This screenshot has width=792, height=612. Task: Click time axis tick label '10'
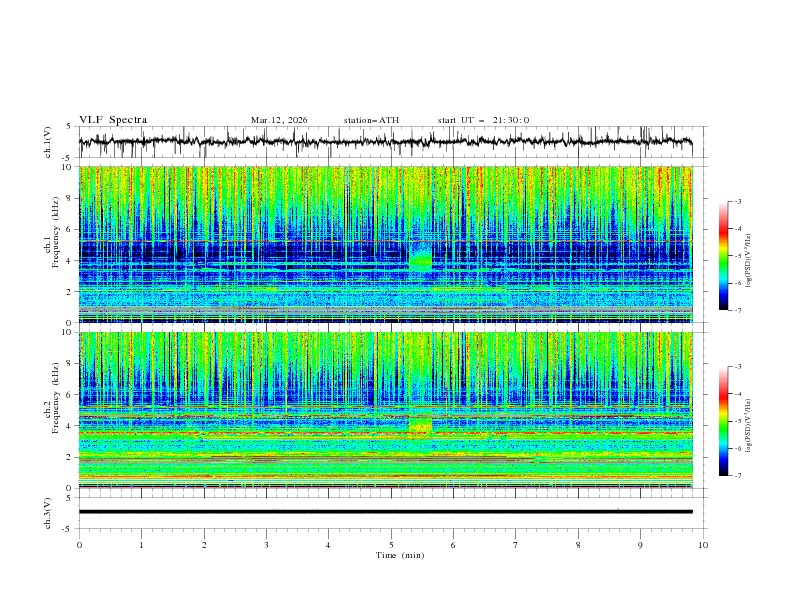pos(703,545)
